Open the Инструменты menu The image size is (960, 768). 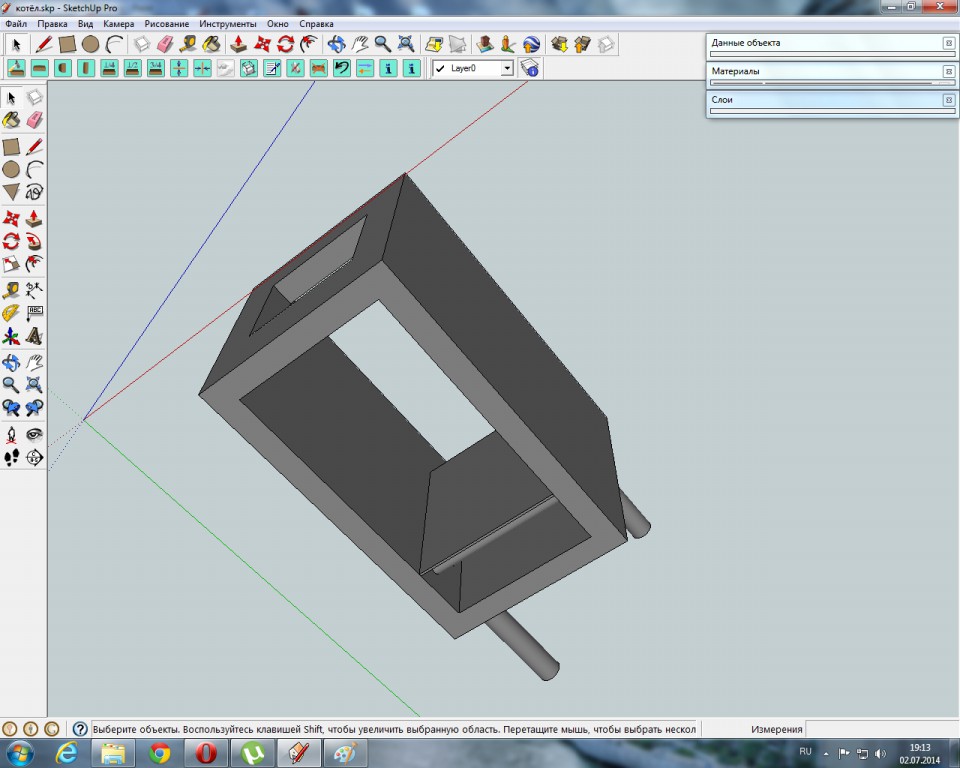tap(227, 23)
